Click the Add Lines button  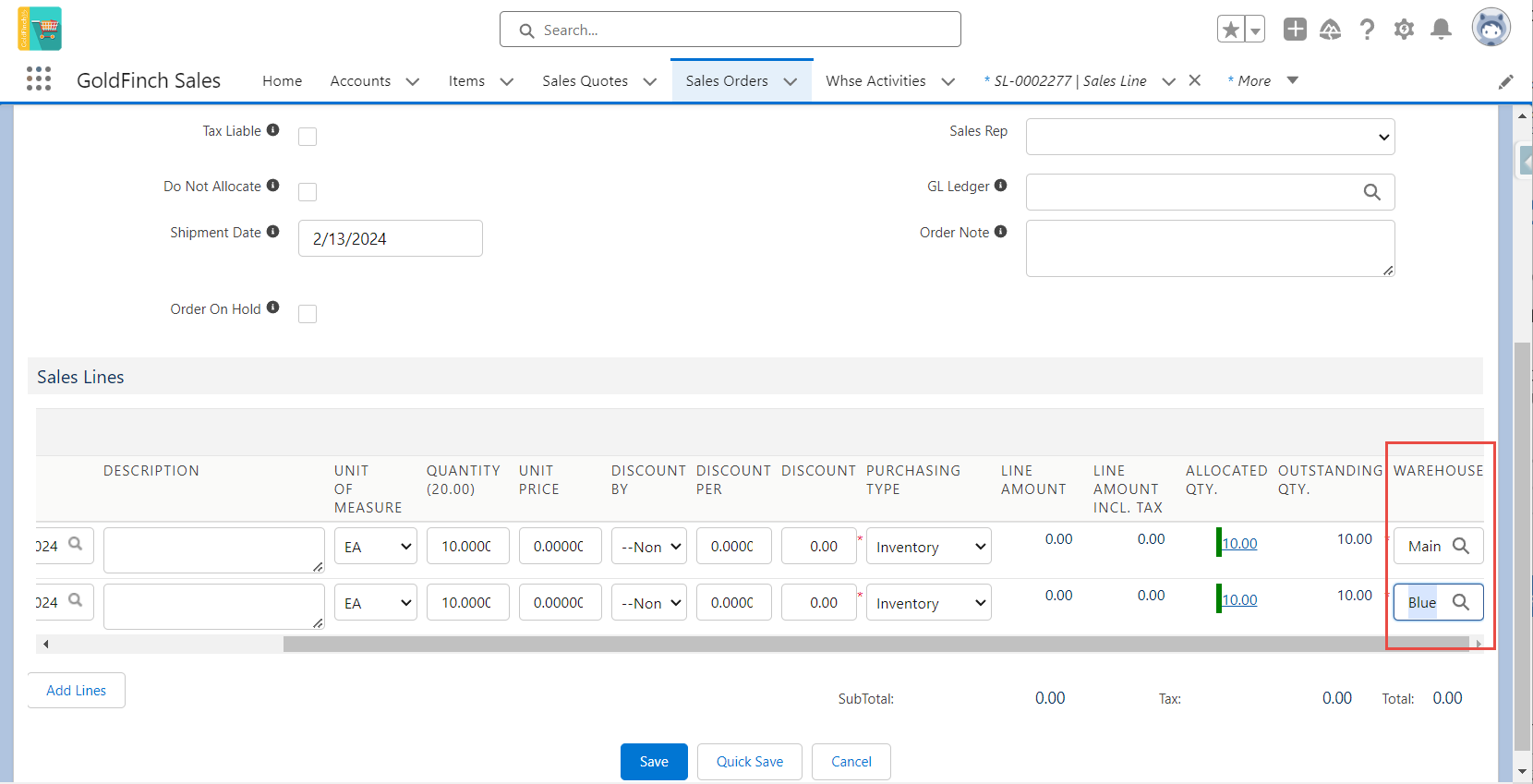pos(77,690)
